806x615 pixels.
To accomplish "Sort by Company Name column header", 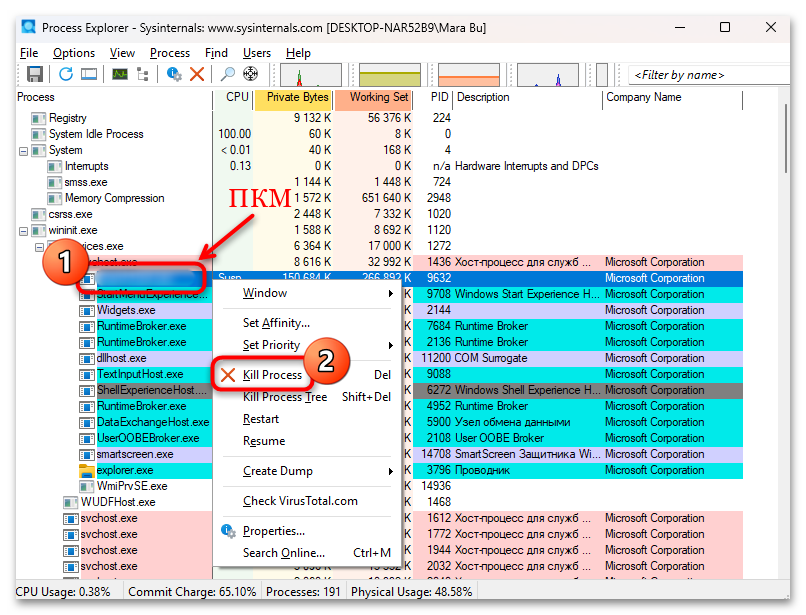I will click(x=673, y=97).
